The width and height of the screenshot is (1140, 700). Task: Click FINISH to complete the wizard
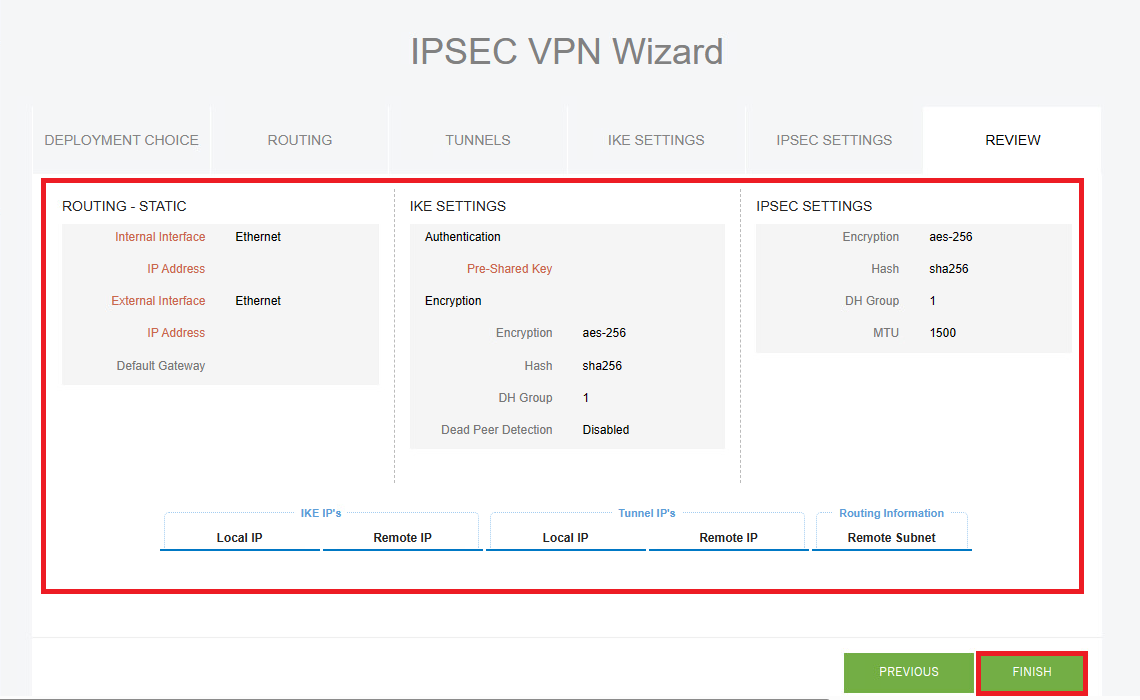click(x=1031, y=672)
